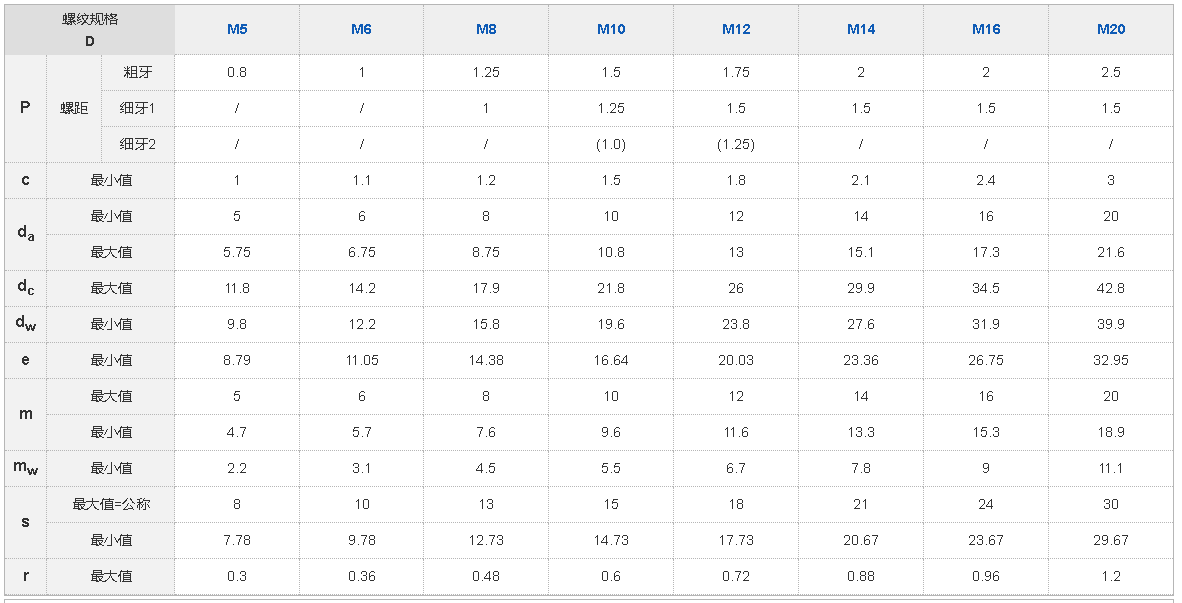Select the M14 column header link
The image size is (1182, 603).
coord(861,29)
